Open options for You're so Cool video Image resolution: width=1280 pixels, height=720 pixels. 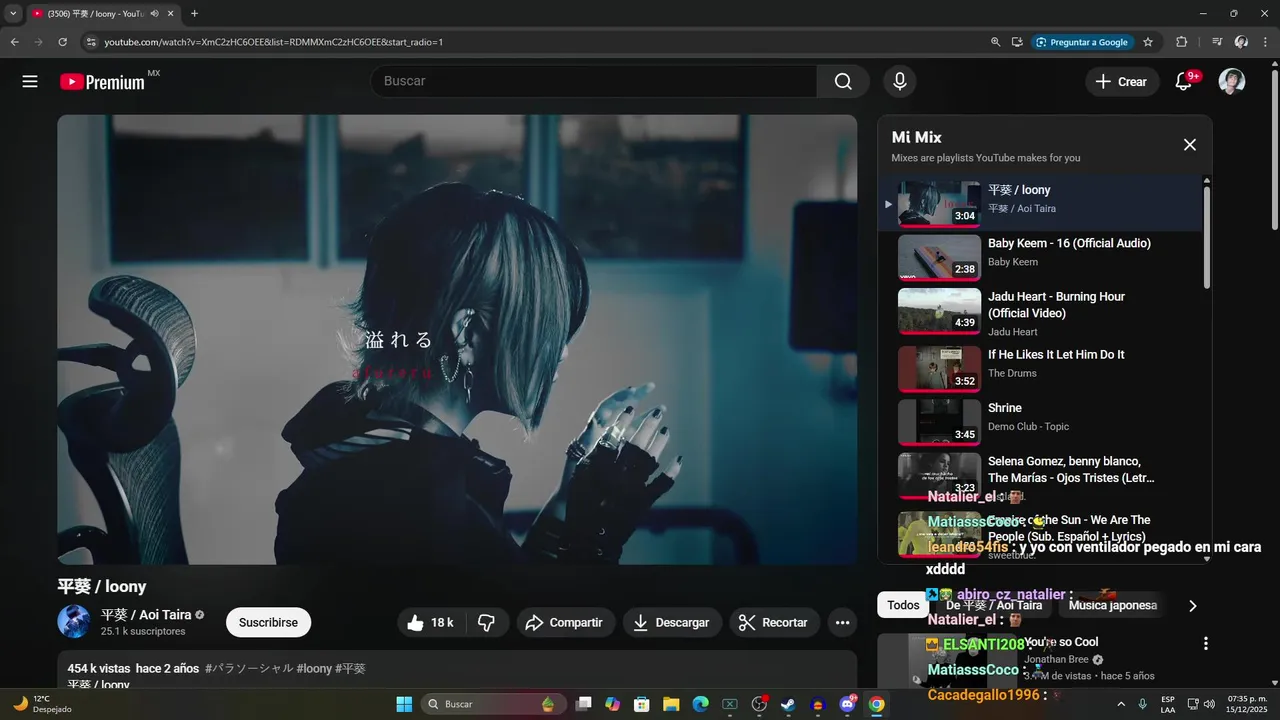click(1206, 643)
